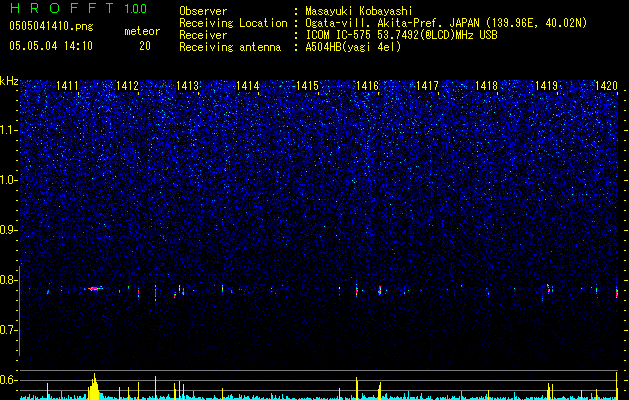The width and height of the screenshot is (629, 400).
Task: Click the 1411 time marker
Action: tap(67, 85)
